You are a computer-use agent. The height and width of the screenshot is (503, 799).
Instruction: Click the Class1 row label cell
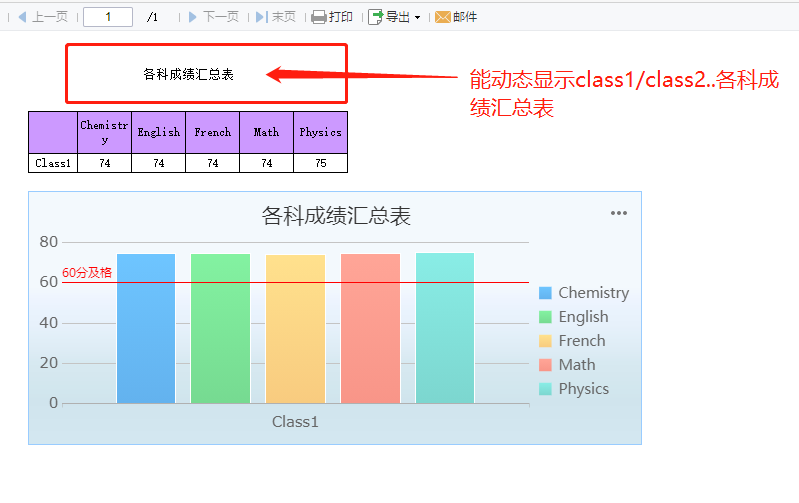coord(53,163)
